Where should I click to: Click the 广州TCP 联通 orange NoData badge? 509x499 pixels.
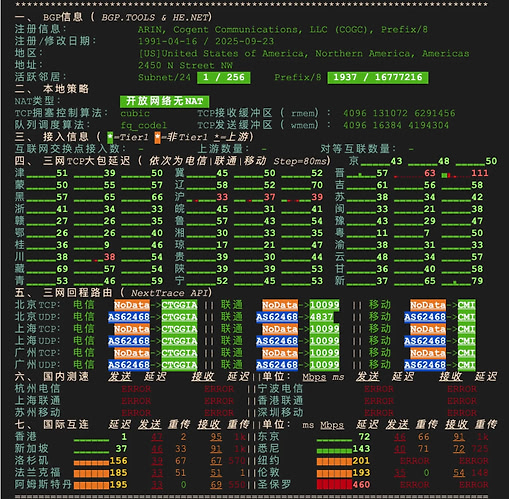pos(280,353)
